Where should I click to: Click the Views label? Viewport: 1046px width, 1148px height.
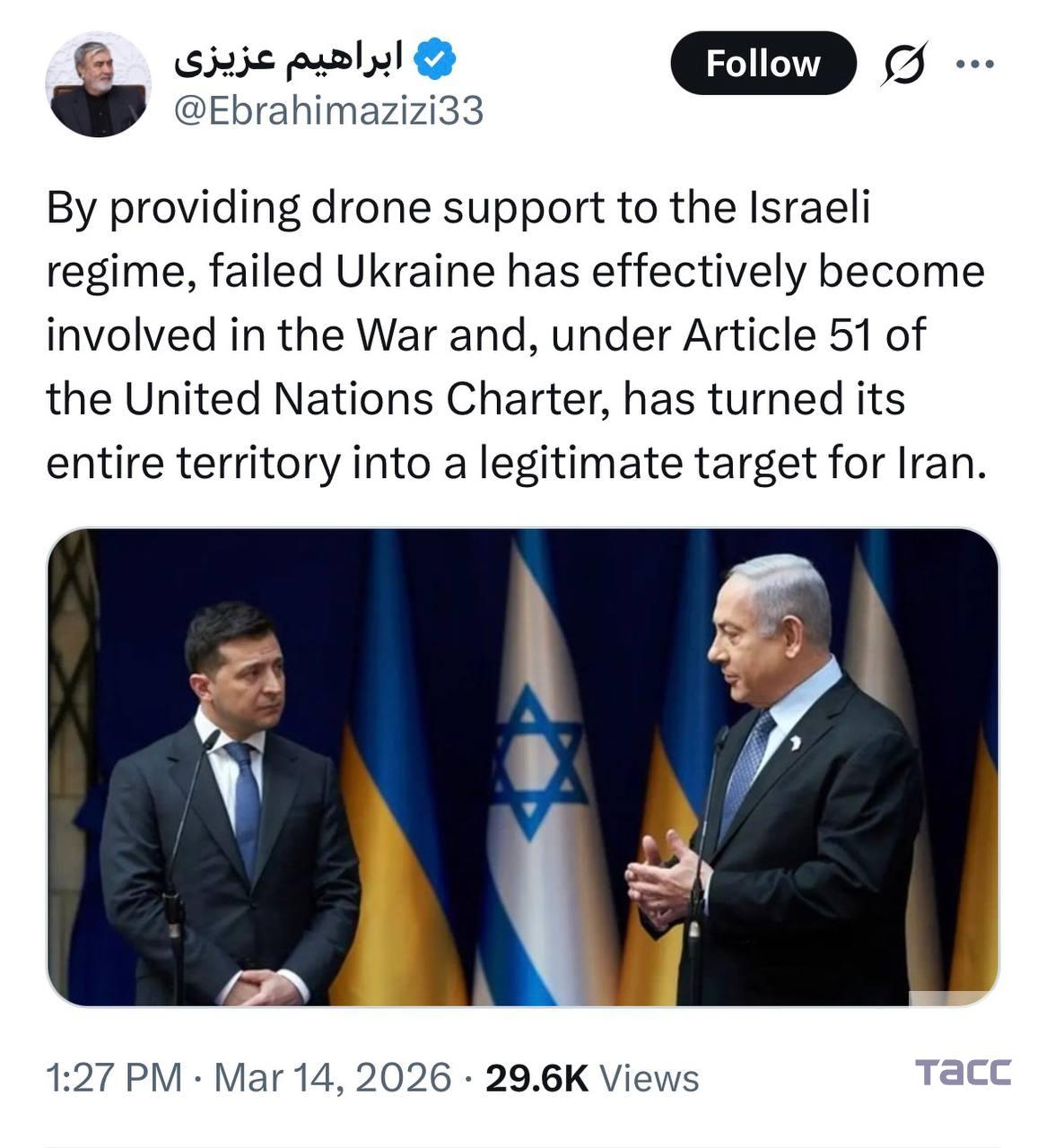coord(649,1078)
